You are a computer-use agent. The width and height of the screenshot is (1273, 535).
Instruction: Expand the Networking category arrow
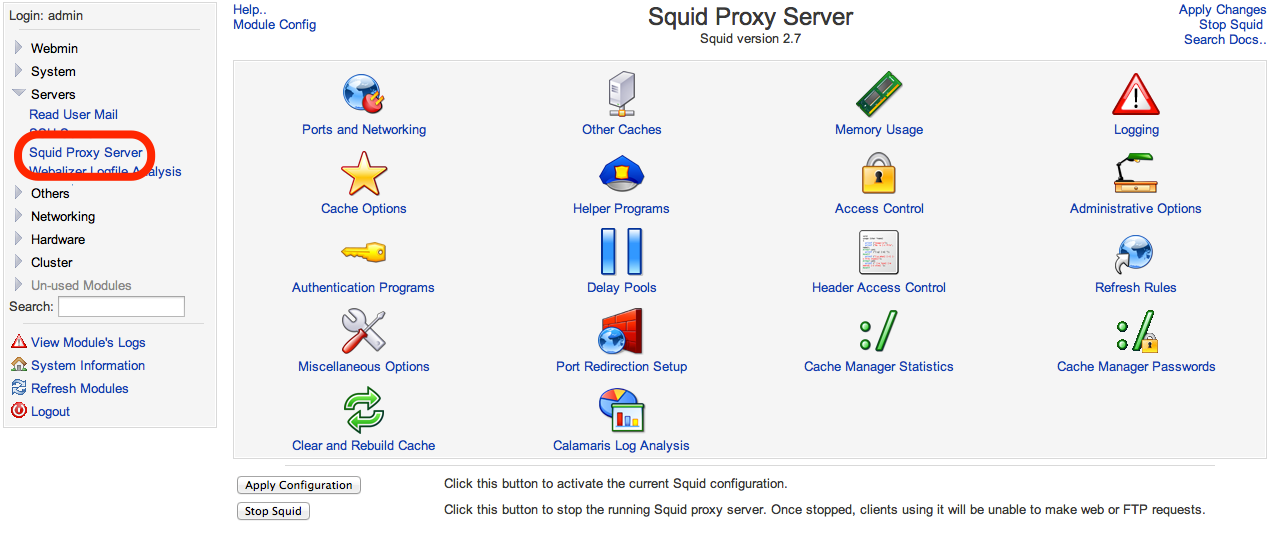18,215
